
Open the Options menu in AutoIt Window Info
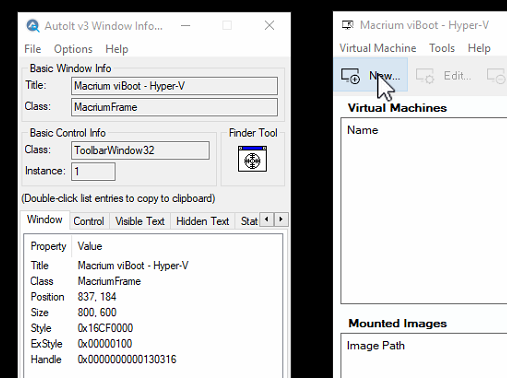(73, 49)
